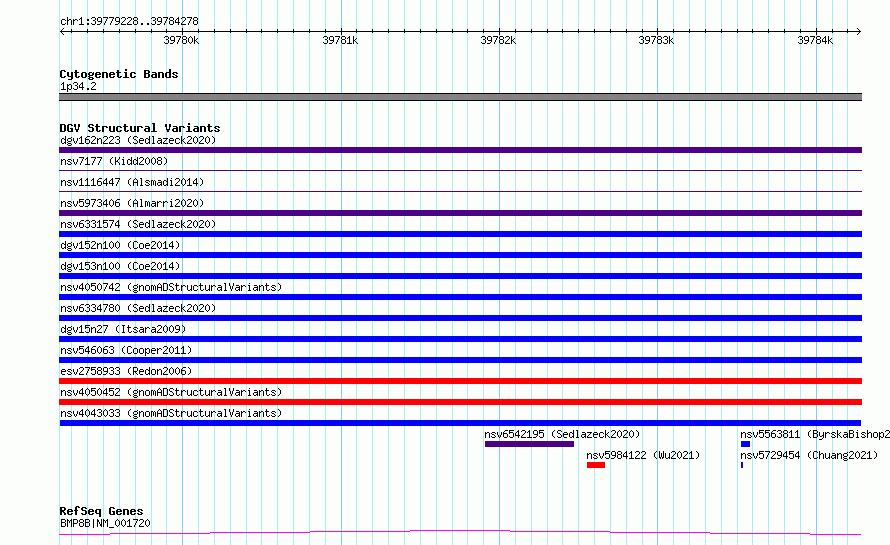Viewport: 890px width, 545px height.
Task: Click the small blue nsv5563811 bar
Action: [745, 444]
